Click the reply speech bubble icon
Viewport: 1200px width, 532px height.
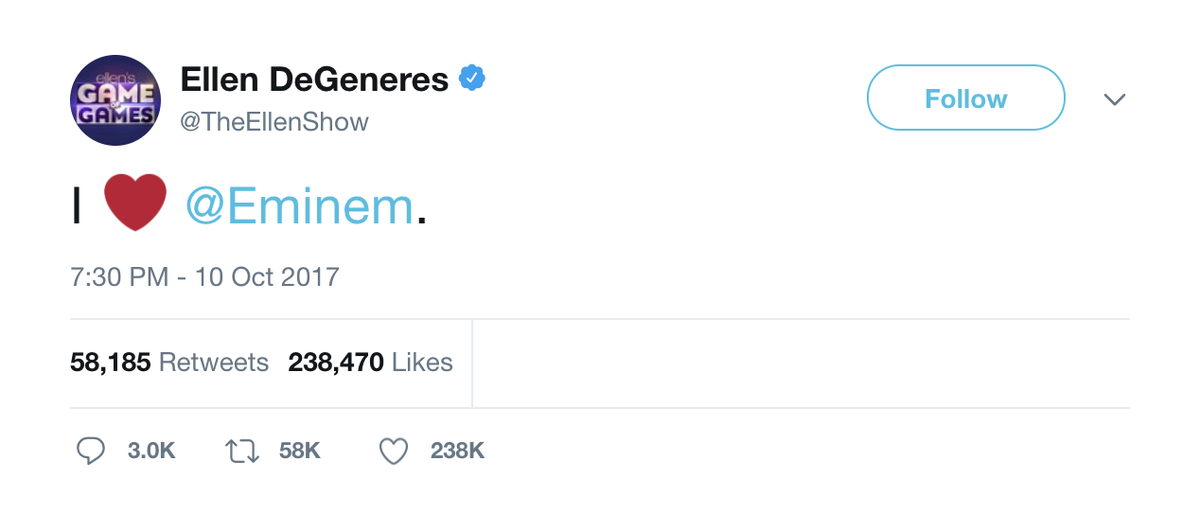(x=91, y=451)
